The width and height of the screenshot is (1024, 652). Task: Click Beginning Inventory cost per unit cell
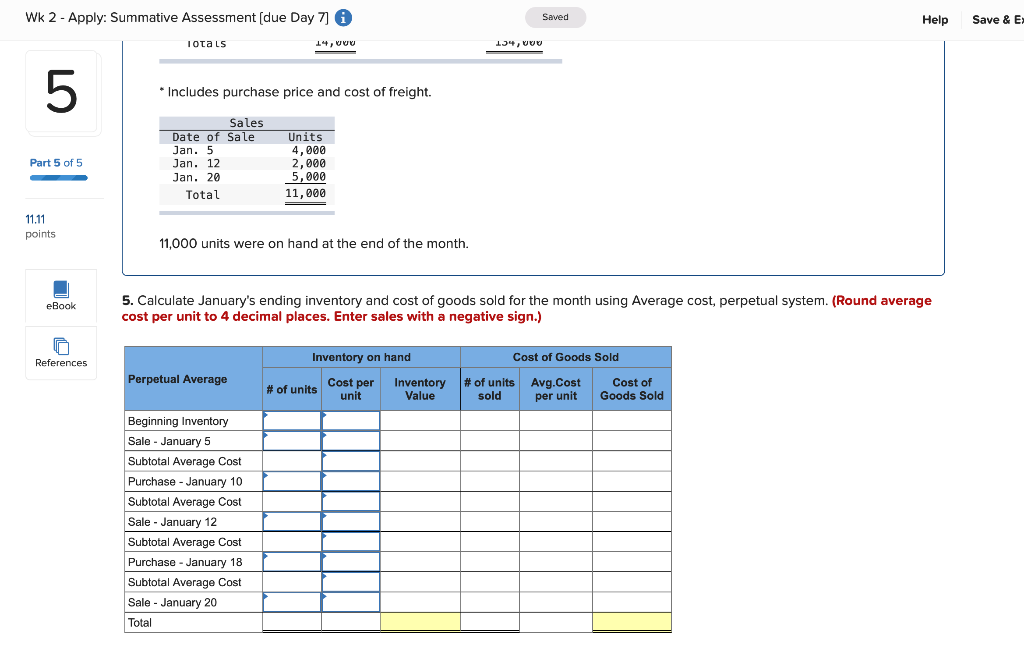[350, 420]
